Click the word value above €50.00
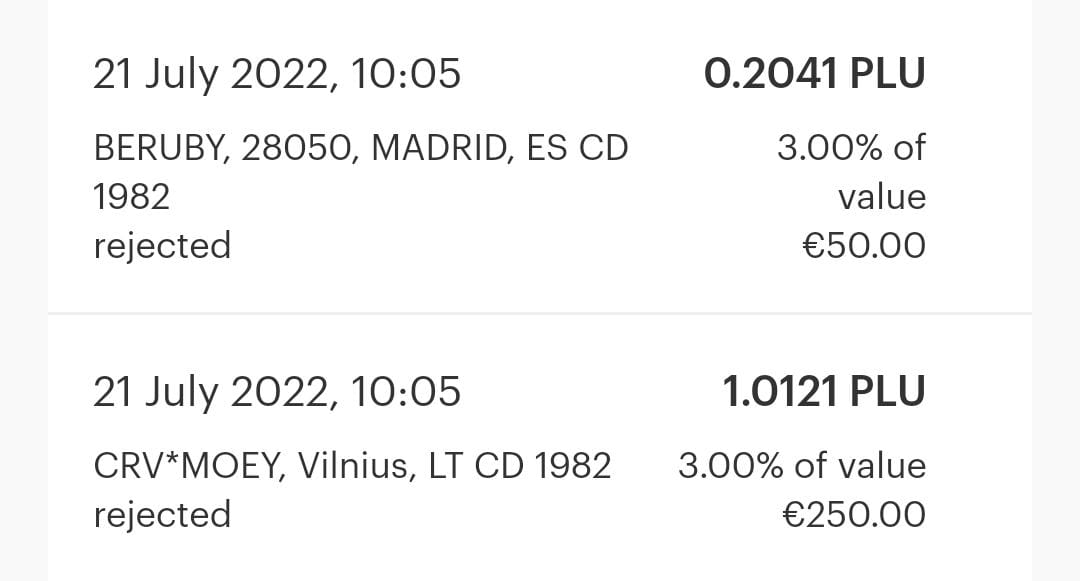 pos(882,197)
